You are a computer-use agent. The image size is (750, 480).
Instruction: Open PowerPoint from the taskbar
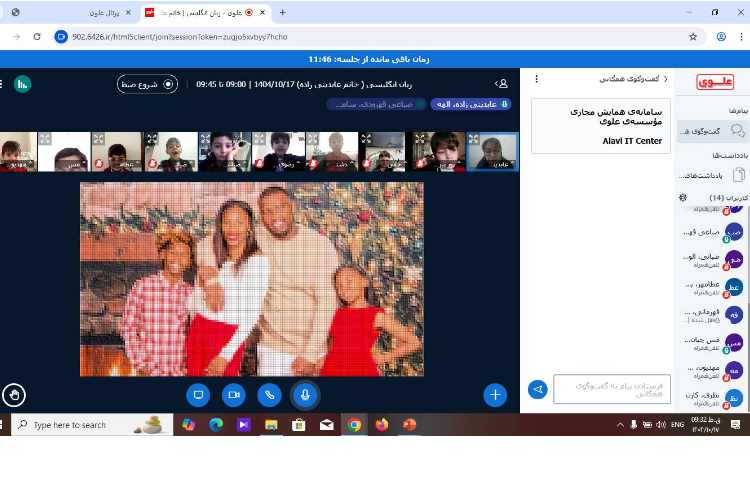[x=409, y=425]
